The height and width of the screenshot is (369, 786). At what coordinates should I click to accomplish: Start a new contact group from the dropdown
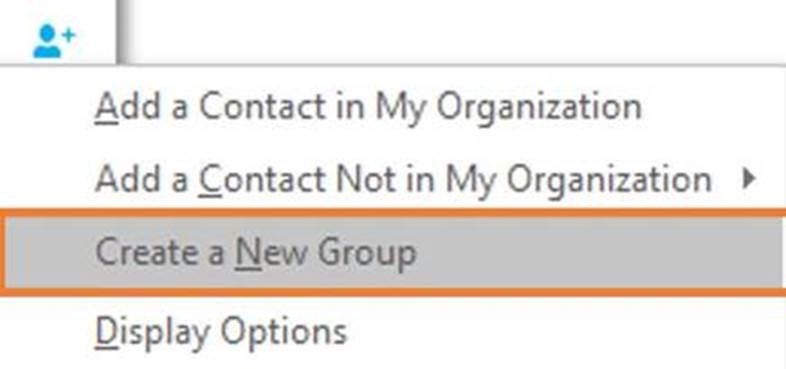(256, 252)
